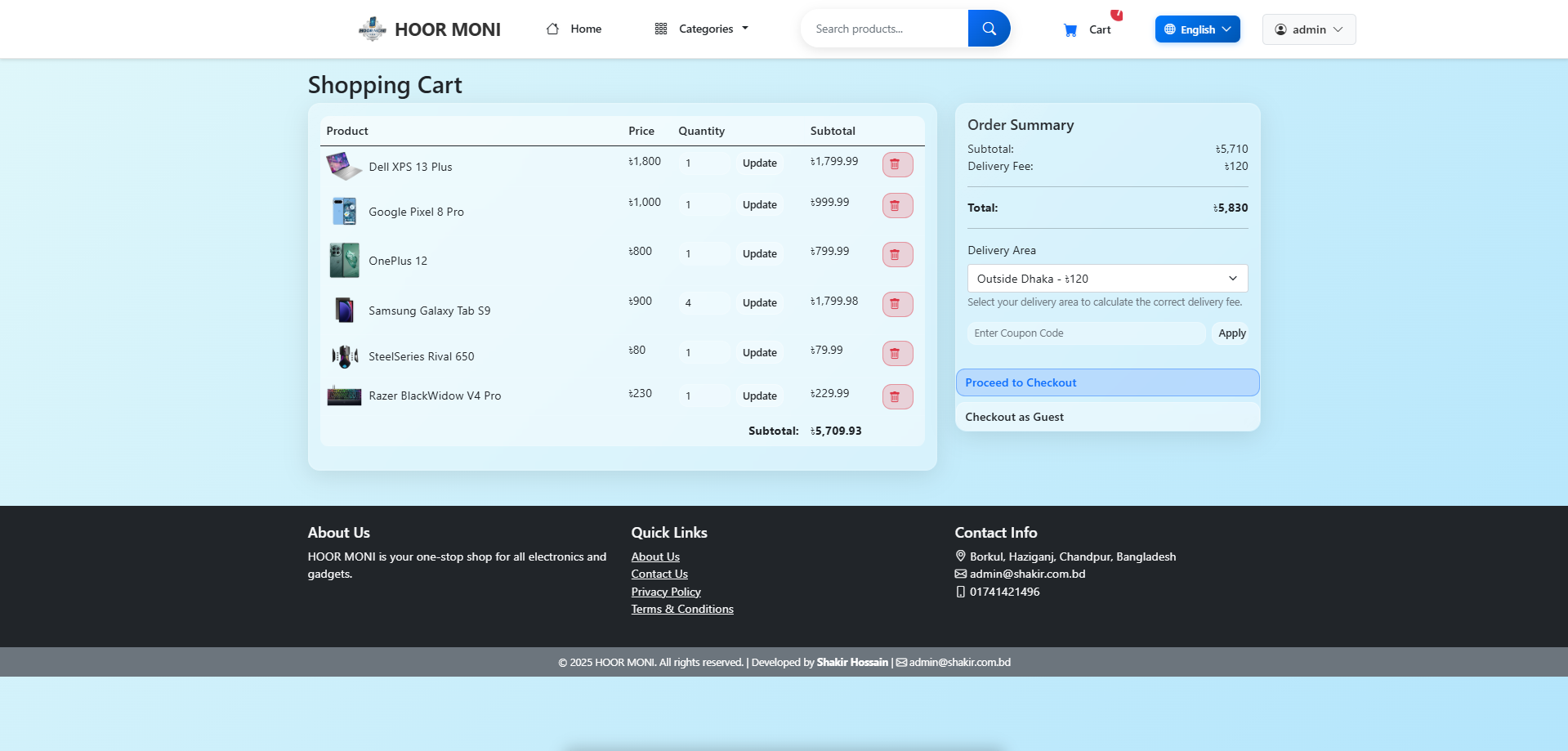Remove Google Pixel 8 Pro via trash icon
This screenshot has height=751, width=1568.
[897, 205]
